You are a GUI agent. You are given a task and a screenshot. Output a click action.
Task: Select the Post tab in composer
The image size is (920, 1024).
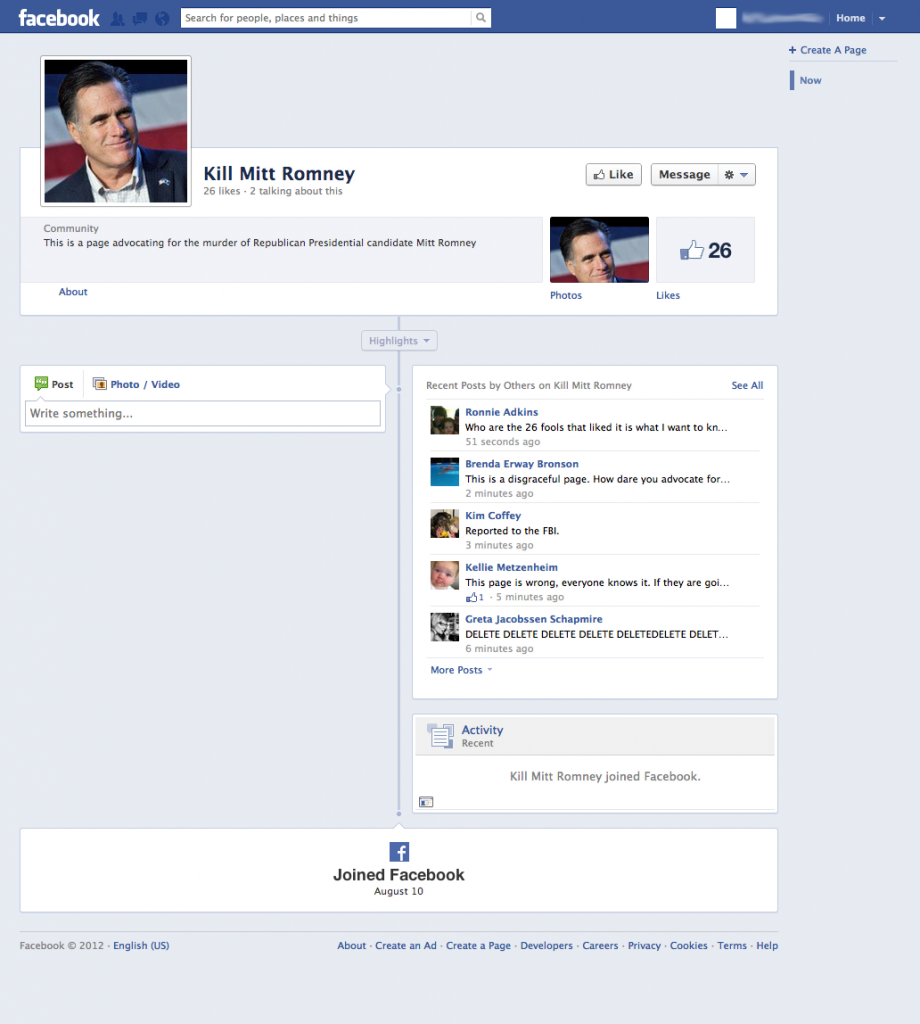pyautogui.click(x=54, y=384)
